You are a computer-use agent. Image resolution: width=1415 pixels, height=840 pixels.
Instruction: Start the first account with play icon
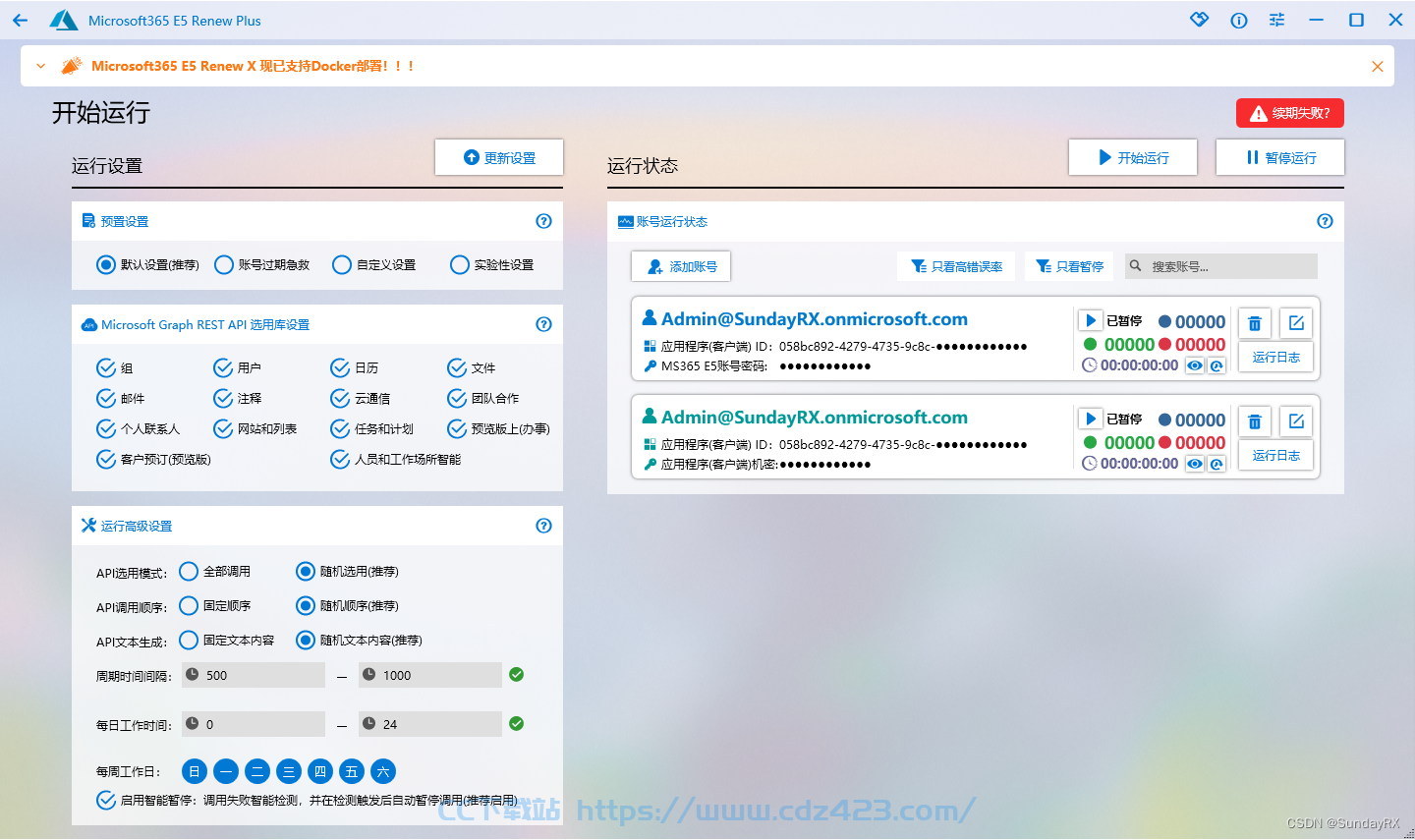tap(1090, 320)
